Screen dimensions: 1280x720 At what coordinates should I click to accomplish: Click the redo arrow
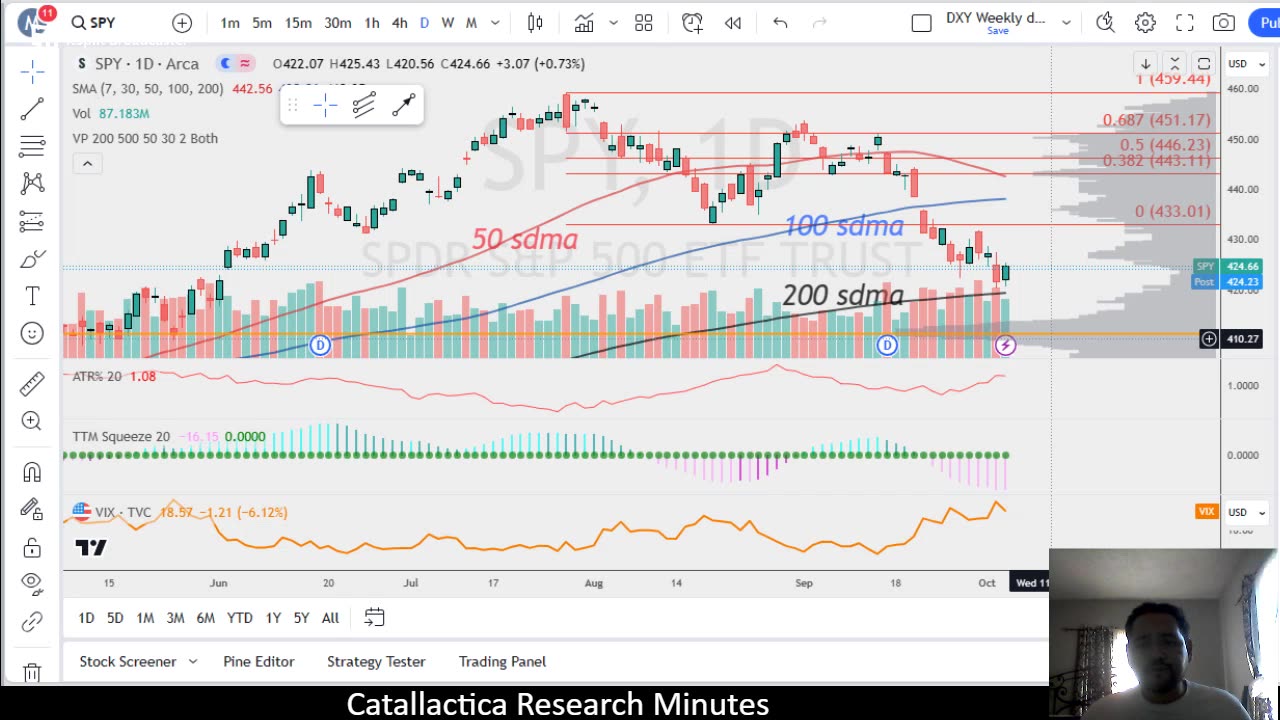tap(820, 22)
